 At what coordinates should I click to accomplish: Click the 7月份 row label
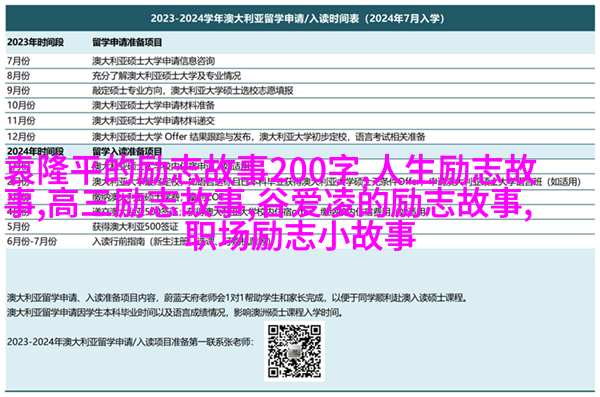tap(18, 61)
